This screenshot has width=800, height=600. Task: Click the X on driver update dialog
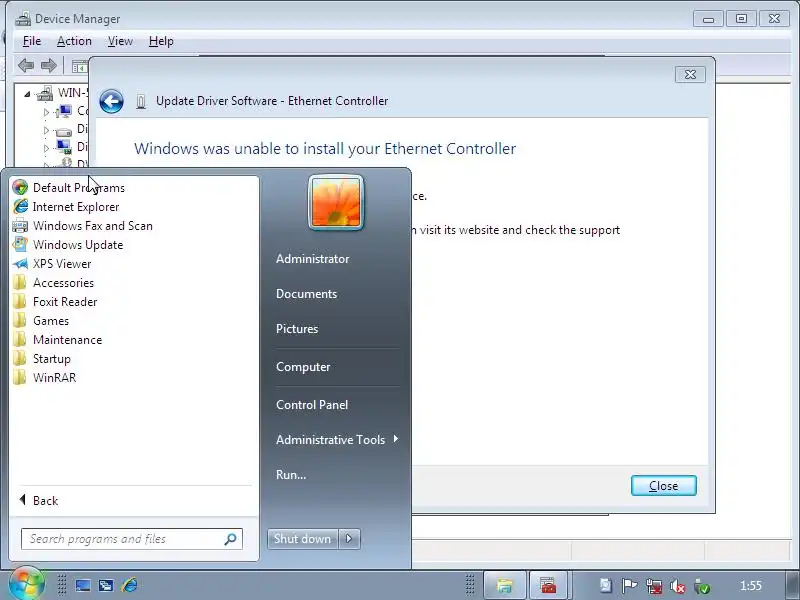pyautogui.click(x=690, y=74)
